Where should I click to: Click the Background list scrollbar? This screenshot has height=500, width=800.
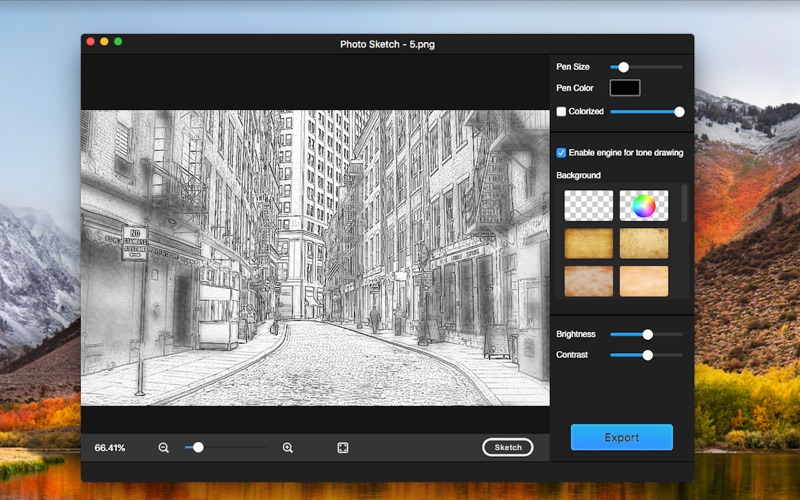(x=685, y=203)
